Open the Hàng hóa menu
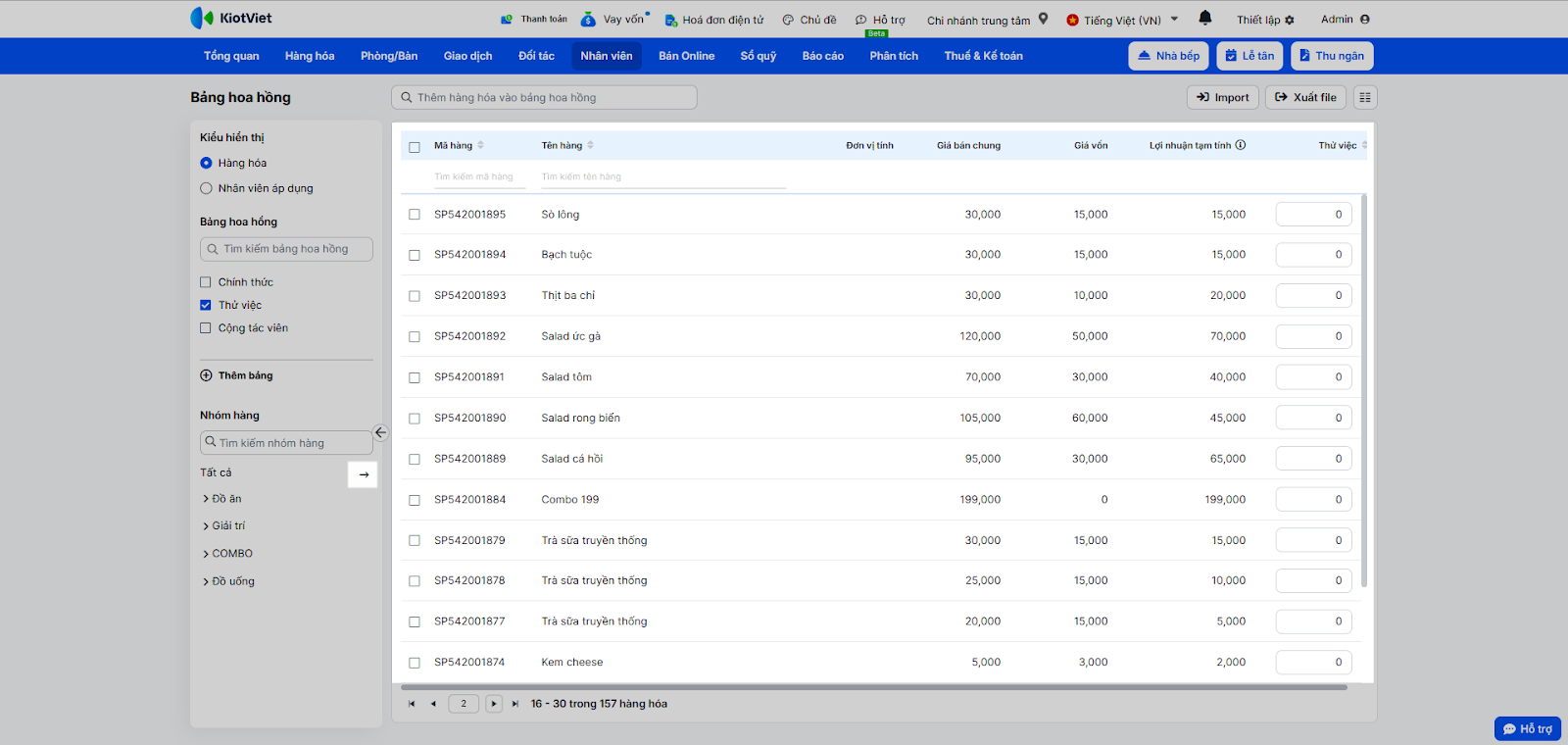Viewport: 1568px width, 745px height. (x=310, y=56)
